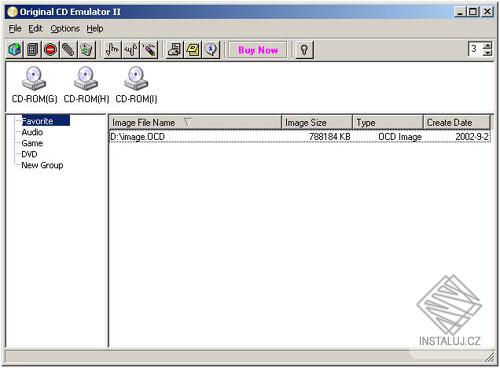Click the drive count field showing 3

[476, 49]
